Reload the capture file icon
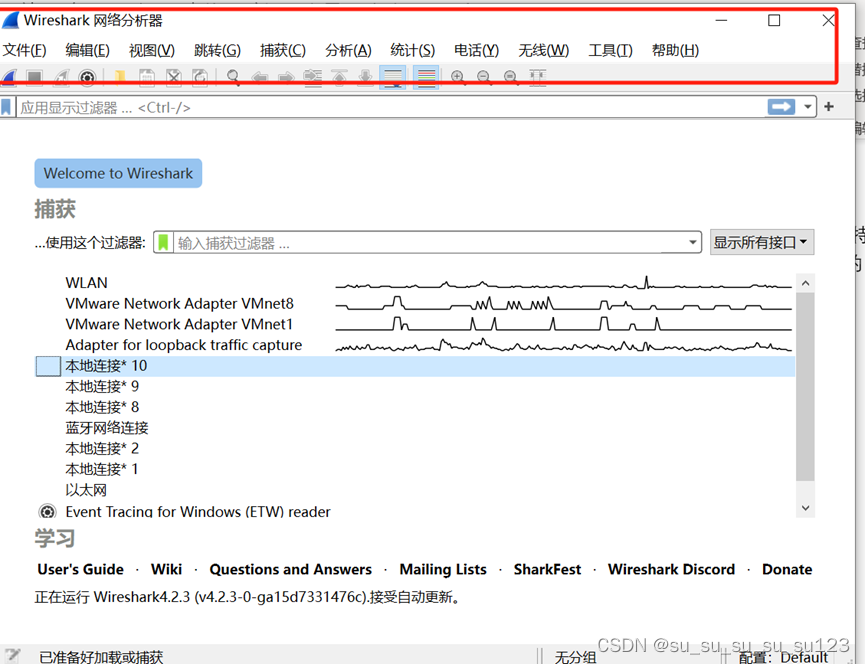The height and width of the screenshot is (664, 865). [200, 77]
